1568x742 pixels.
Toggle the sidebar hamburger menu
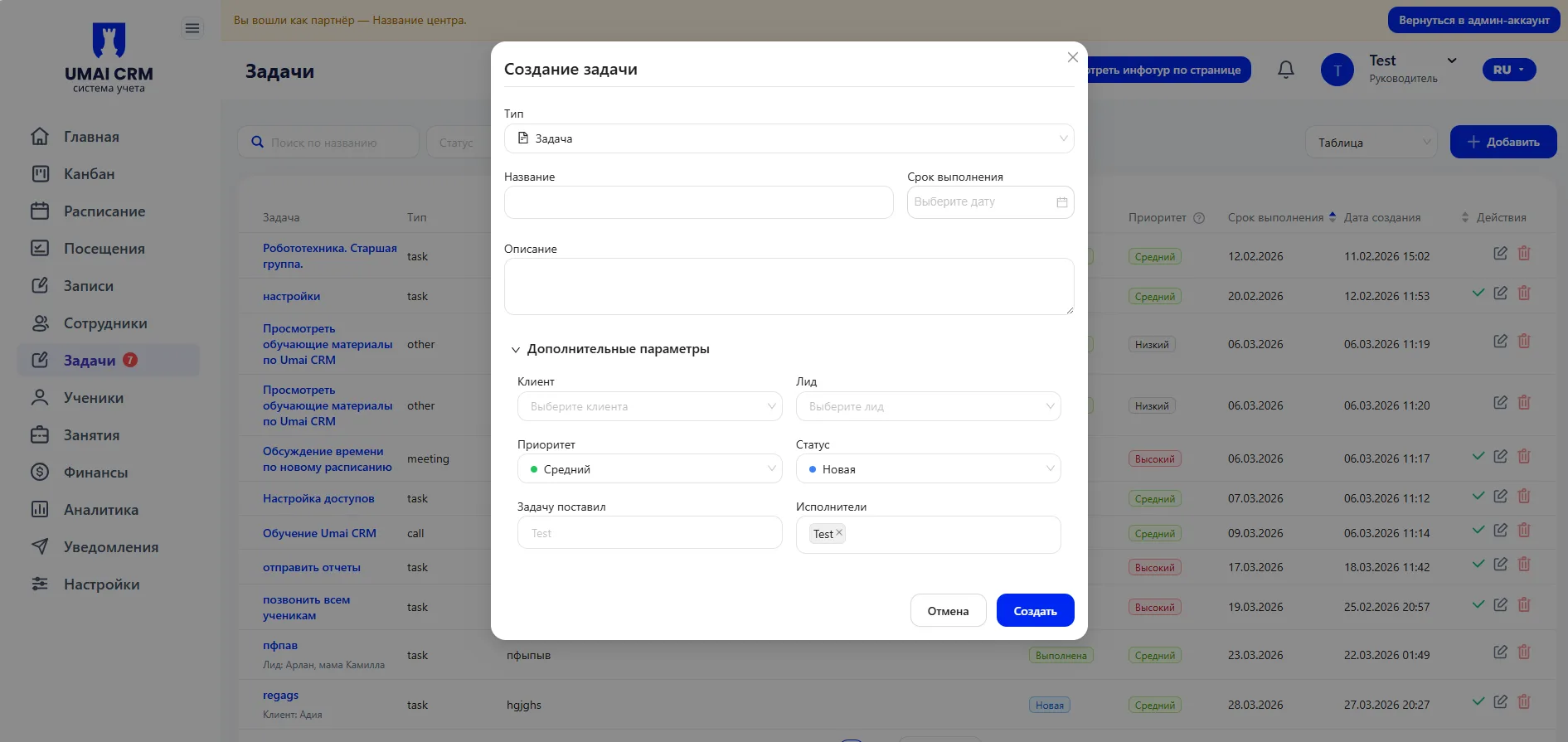tap(192, 29)
